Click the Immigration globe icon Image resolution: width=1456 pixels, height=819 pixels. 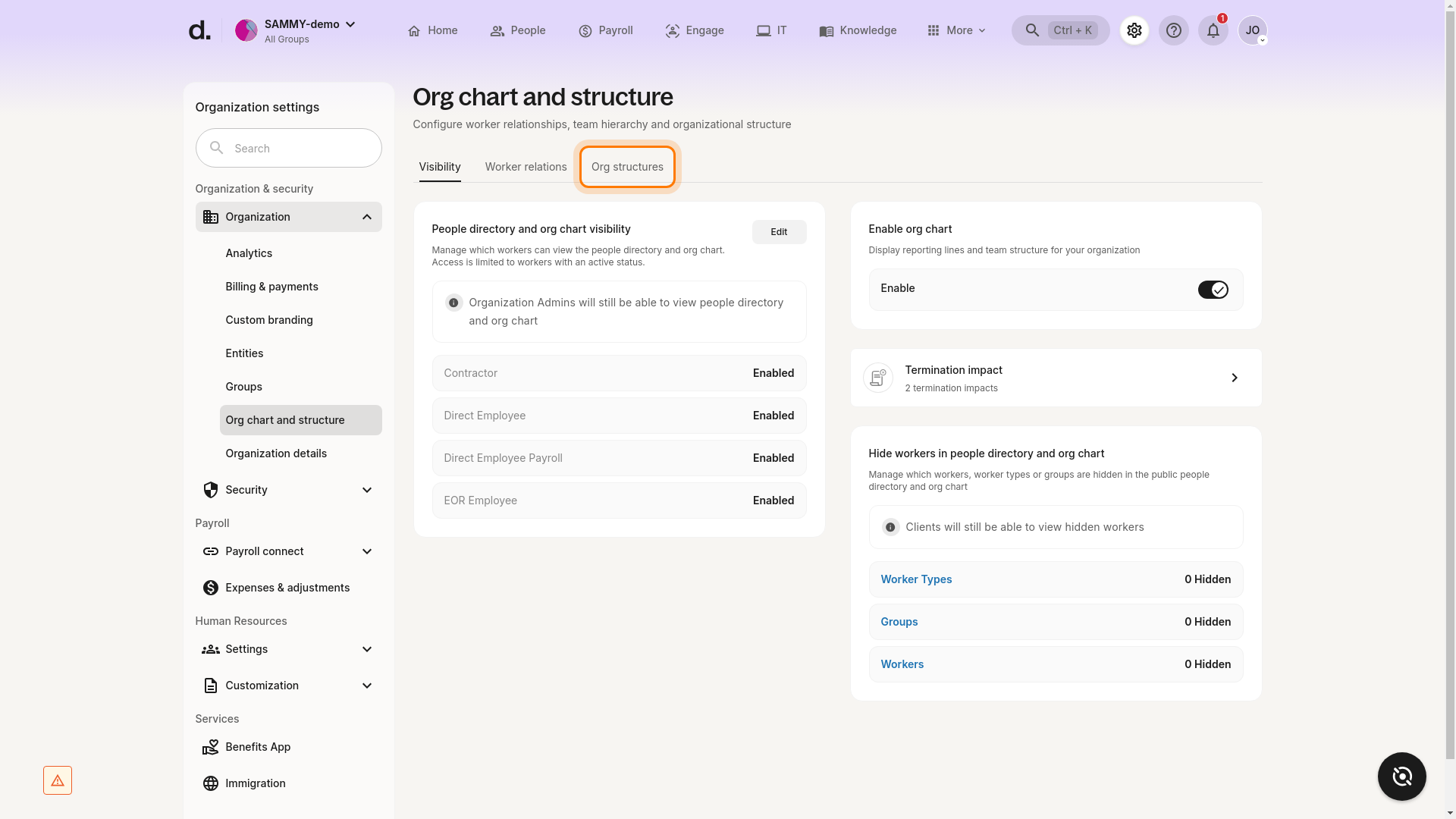(211, 783)
